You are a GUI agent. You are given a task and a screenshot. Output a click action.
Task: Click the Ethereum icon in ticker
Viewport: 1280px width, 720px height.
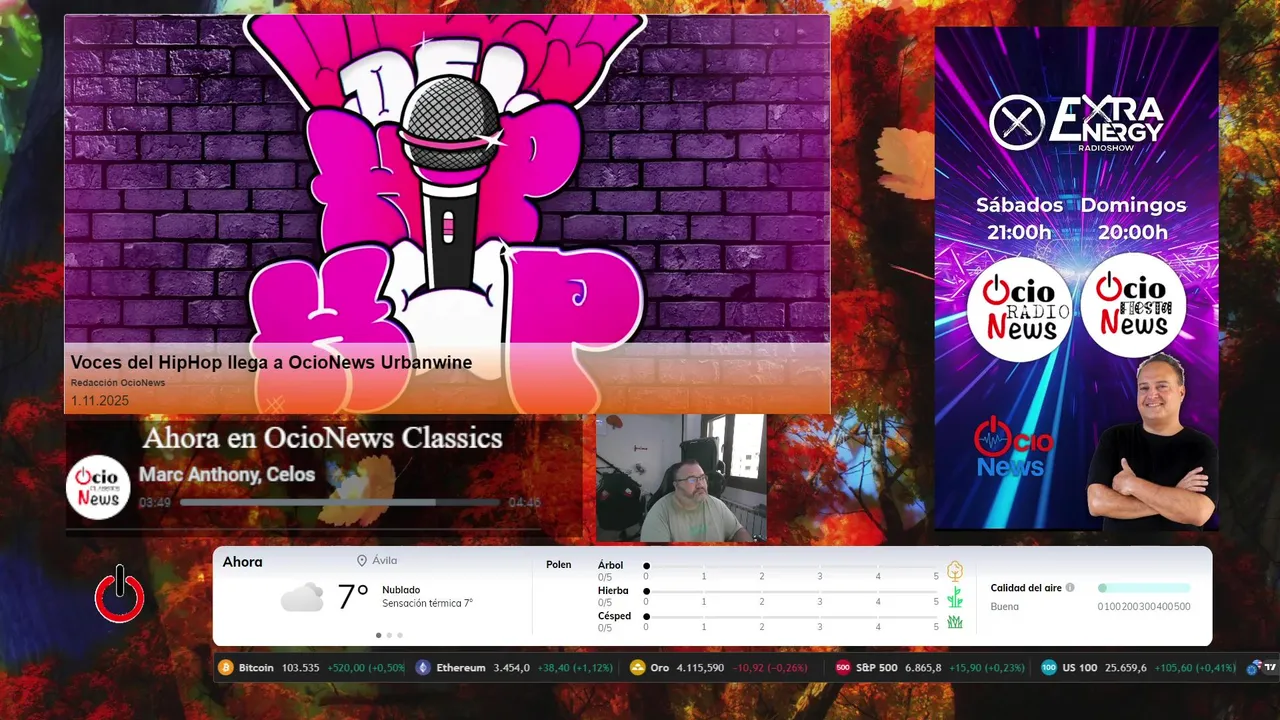tap(423, 667)
